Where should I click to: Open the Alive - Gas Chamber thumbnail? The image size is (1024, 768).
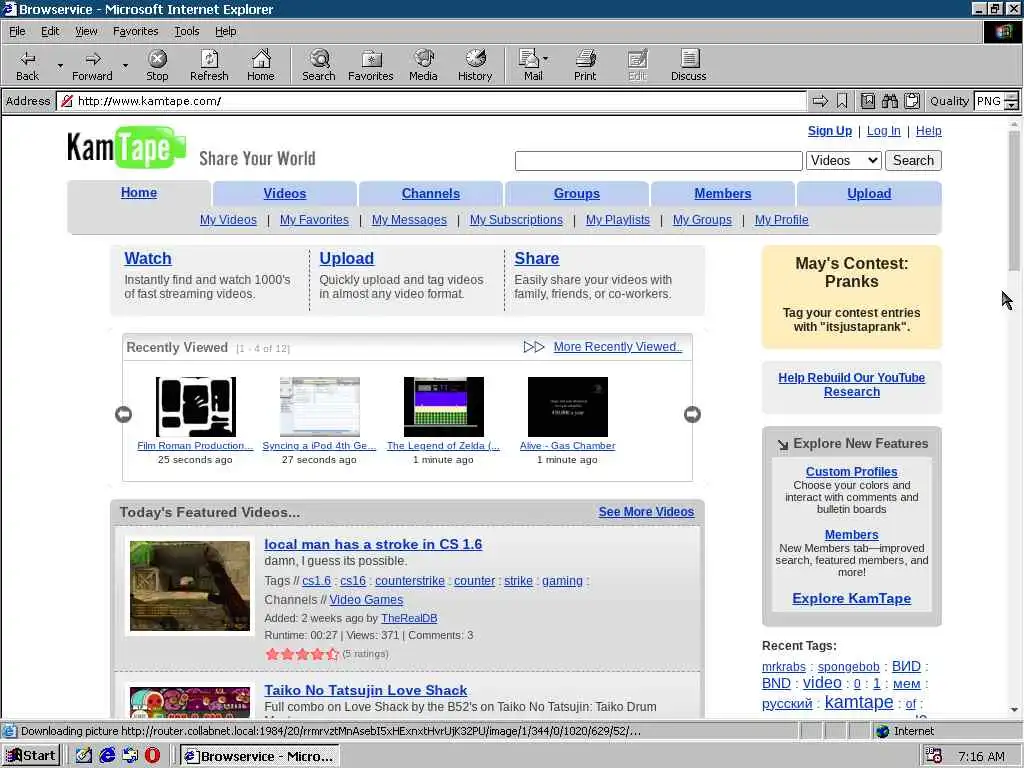pos(568,407)
